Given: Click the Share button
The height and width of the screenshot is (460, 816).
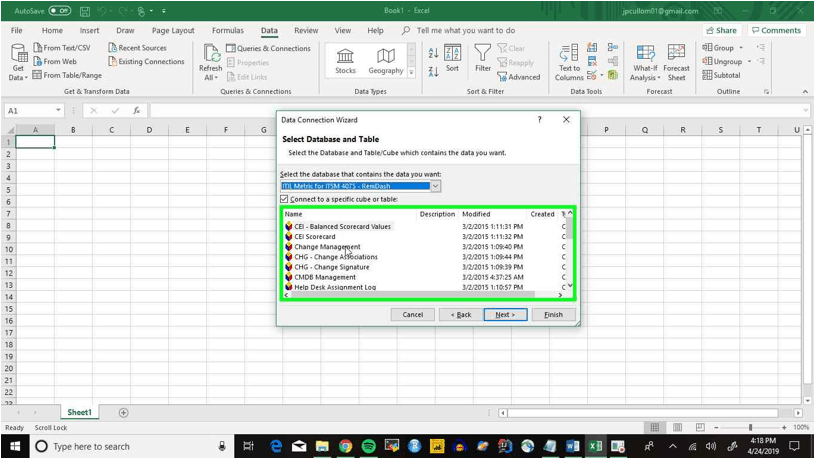Looking at the screenshot, I should click(x=722, y=30).
